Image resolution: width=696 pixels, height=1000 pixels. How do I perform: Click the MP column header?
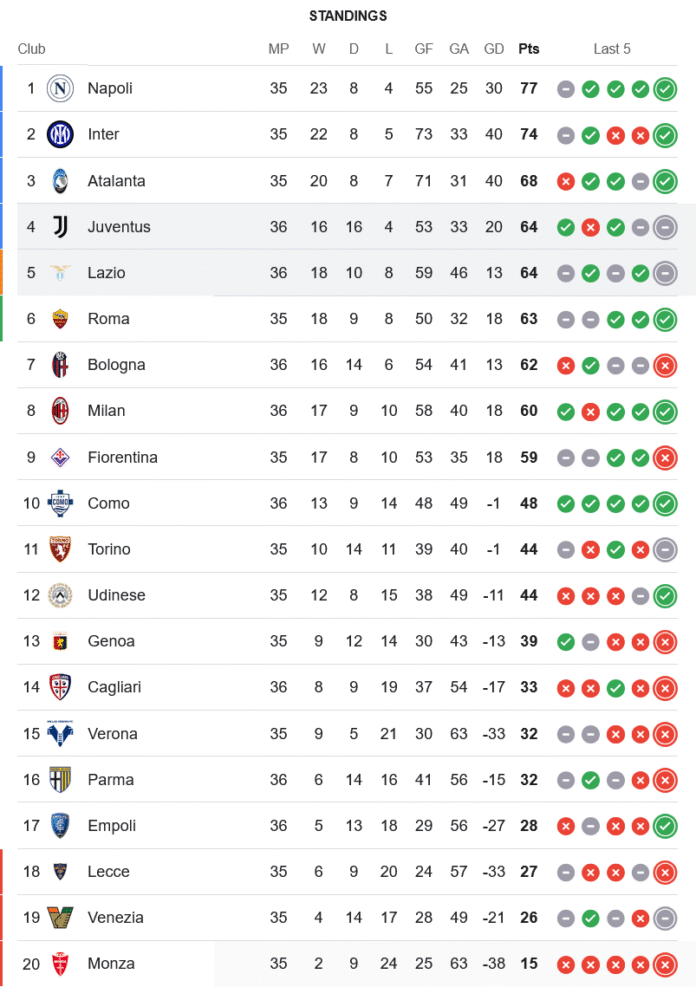click(x=278, y=49)
